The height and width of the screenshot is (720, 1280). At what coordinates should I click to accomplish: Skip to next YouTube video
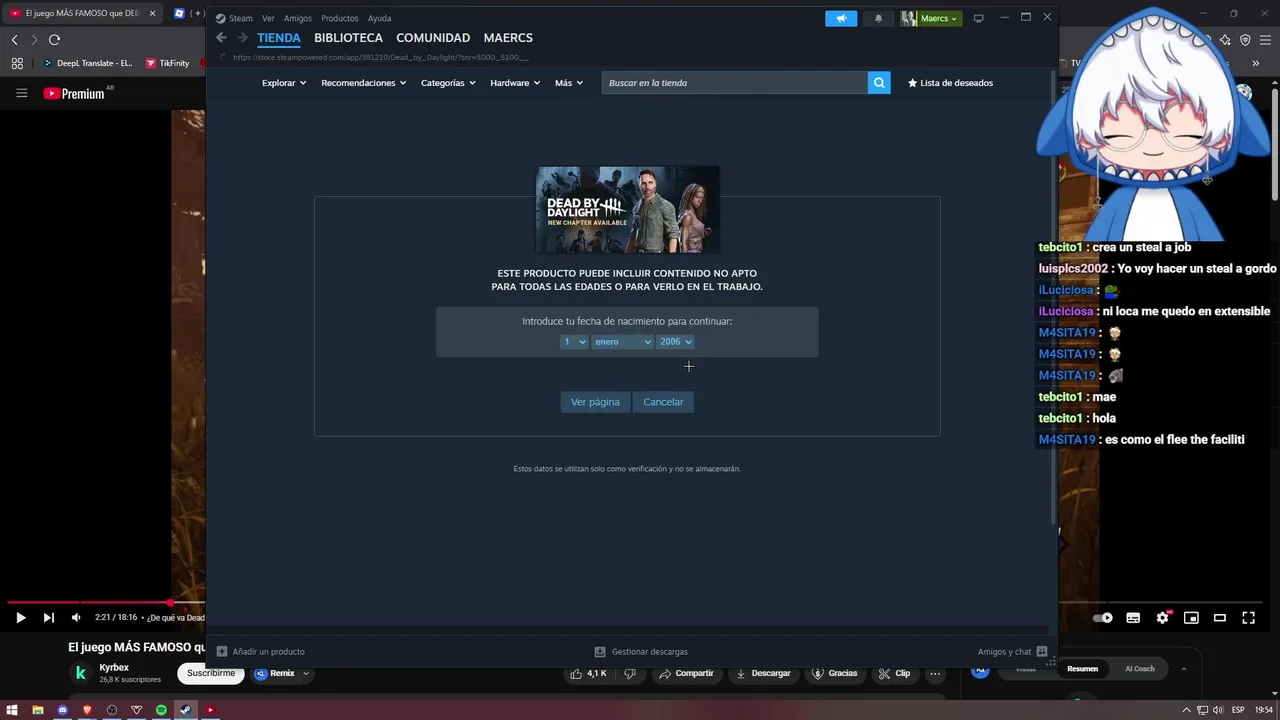48,618
